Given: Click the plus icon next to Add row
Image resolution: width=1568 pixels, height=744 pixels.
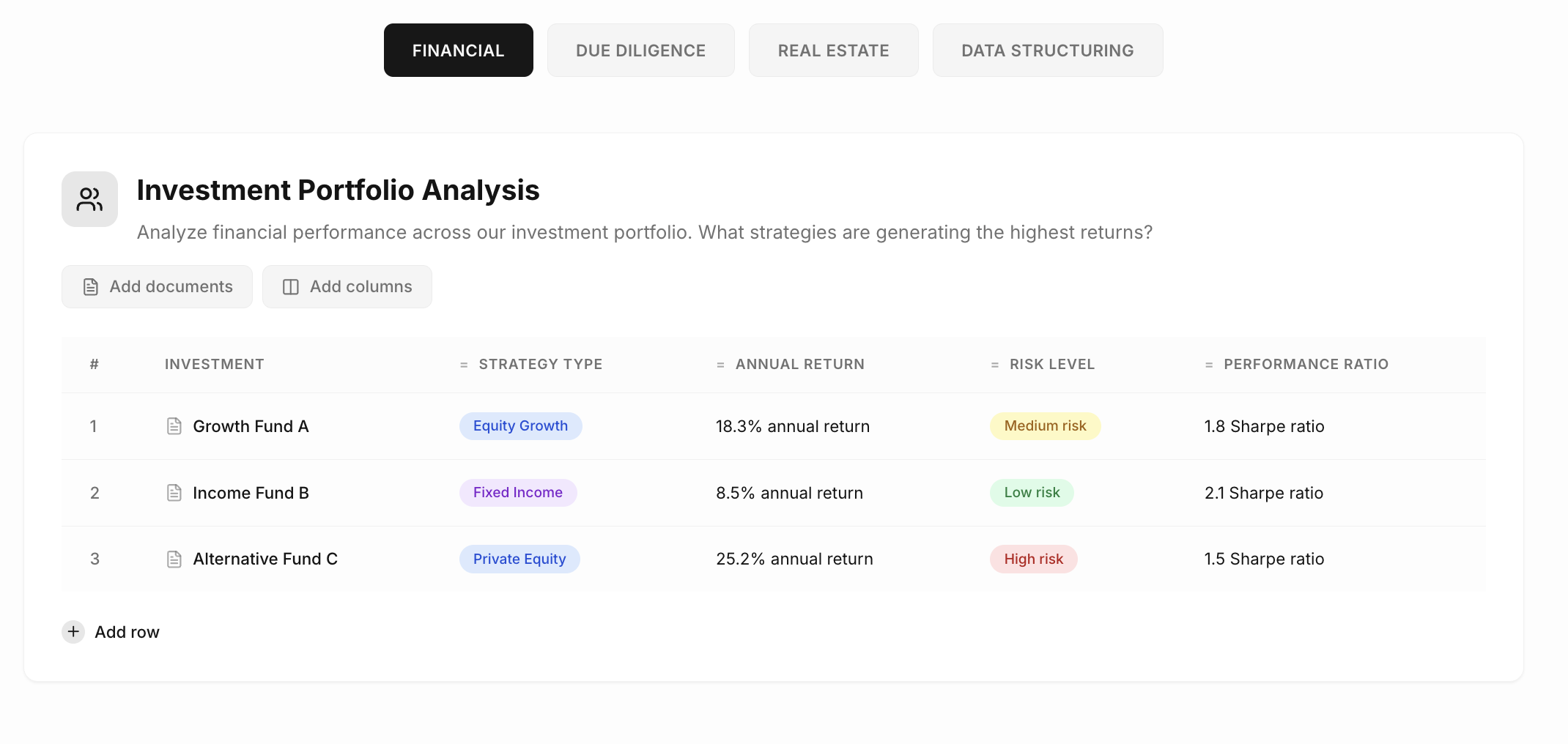Looking at the screenshot, I should point(73,631).
